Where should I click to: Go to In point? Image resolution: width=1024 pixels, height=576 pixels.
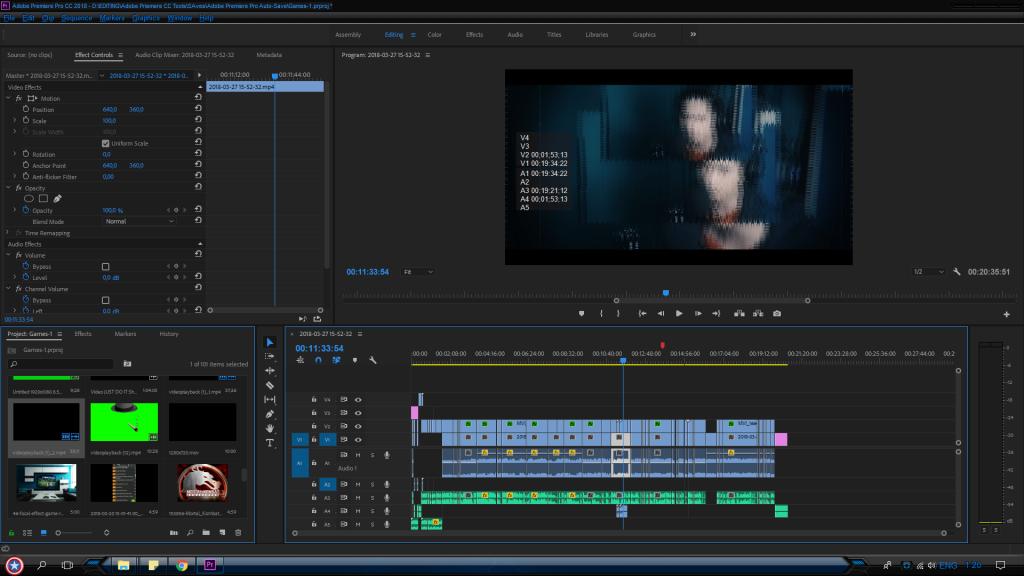[643, 313]
